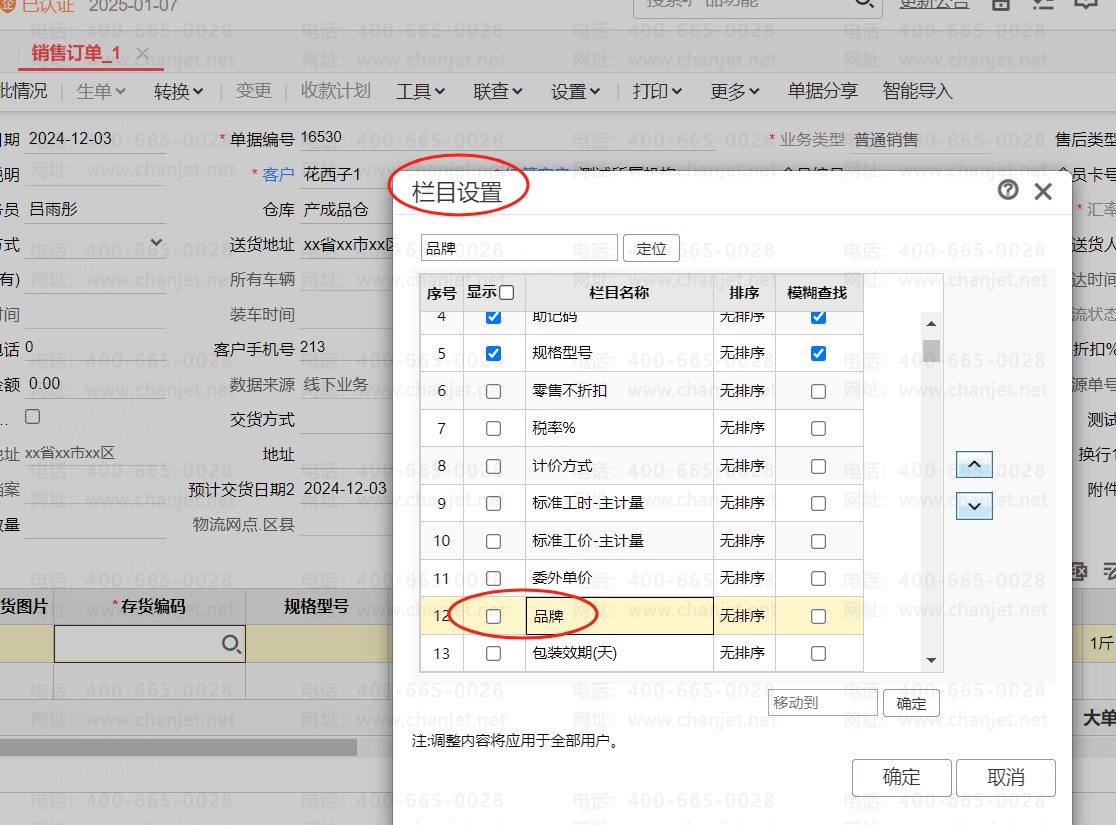
Task: Open 智能导入
Action: pos(917,90)
